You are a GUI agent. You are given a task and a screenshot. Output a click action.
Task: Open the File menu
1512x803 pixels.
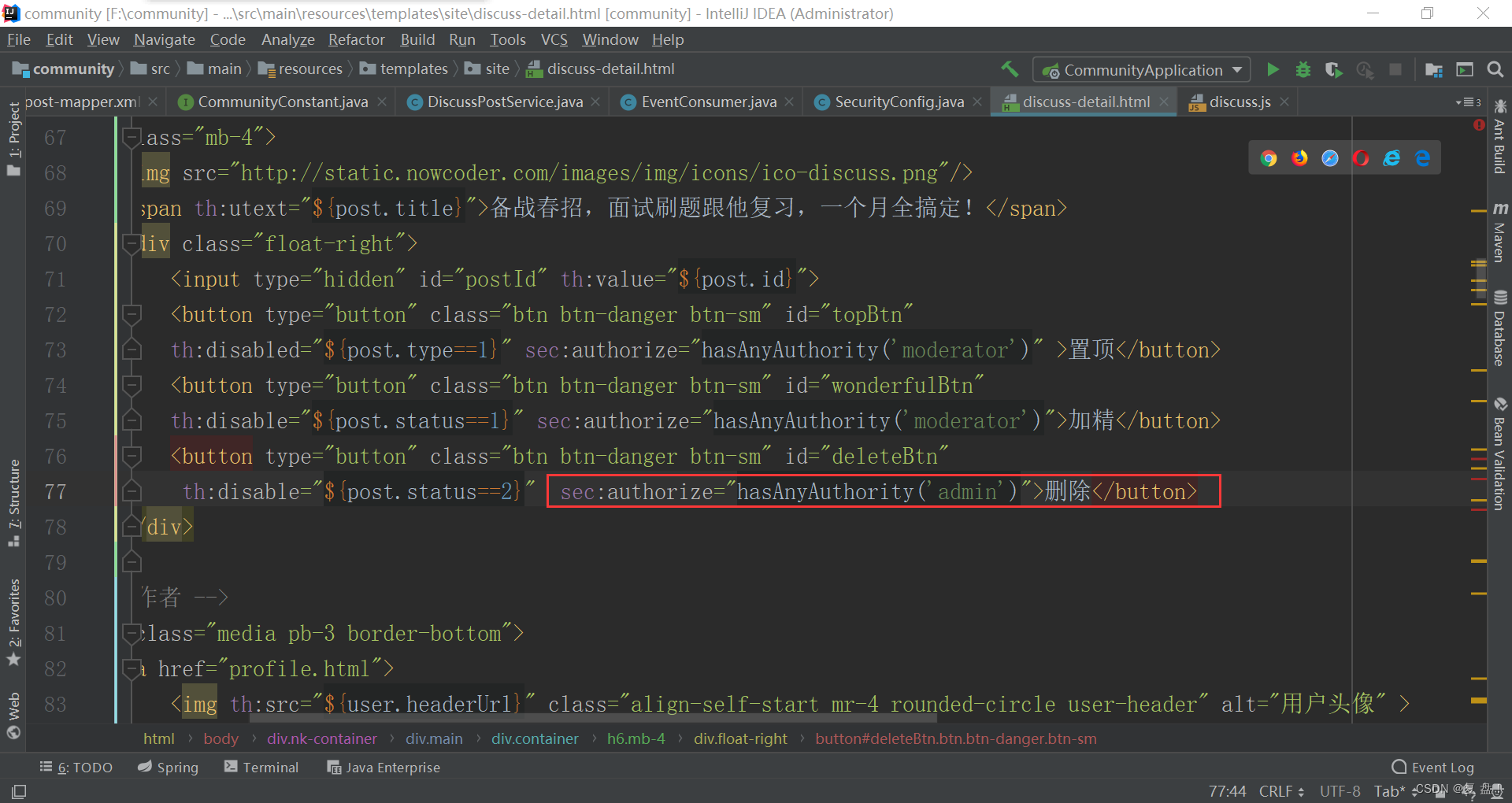[18, 39]
